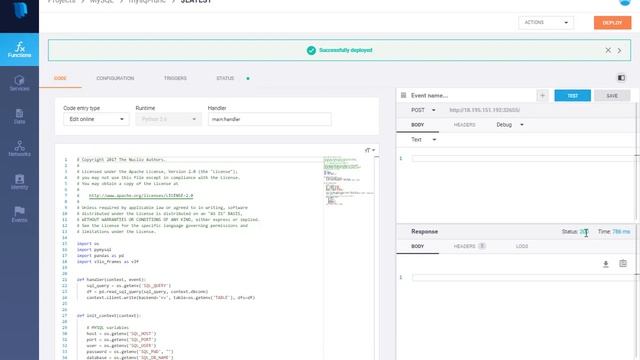Open the Functions sidebar section
This screenshot has height=360, width=640.
click(19, 49)
